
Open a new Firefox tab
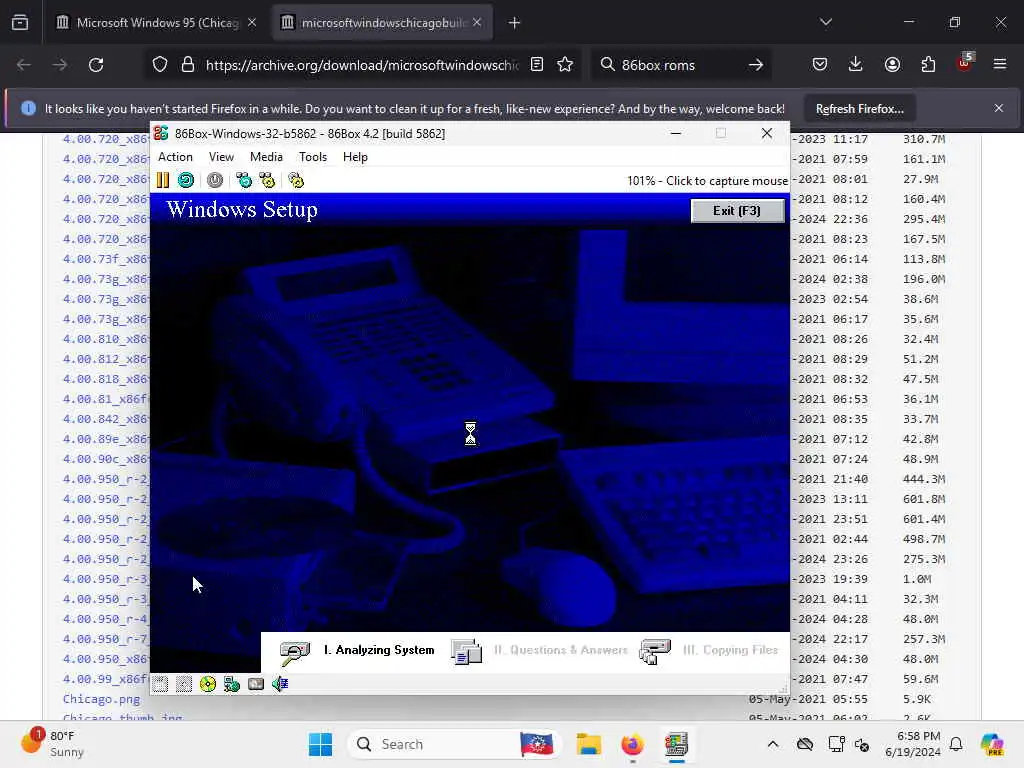pos(515,23)
